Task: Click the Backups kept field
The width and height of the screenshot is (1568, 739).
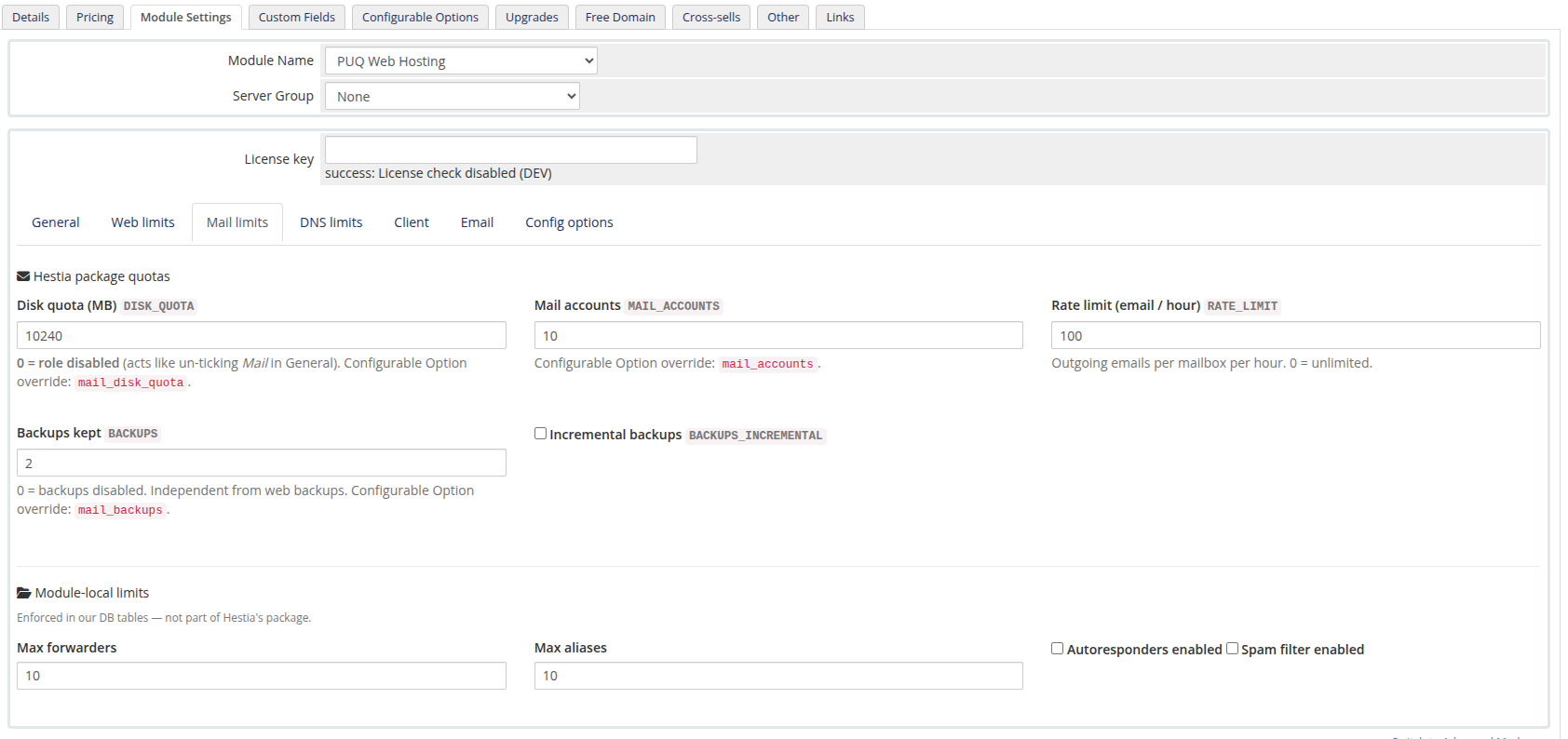Action: (262, 463)
